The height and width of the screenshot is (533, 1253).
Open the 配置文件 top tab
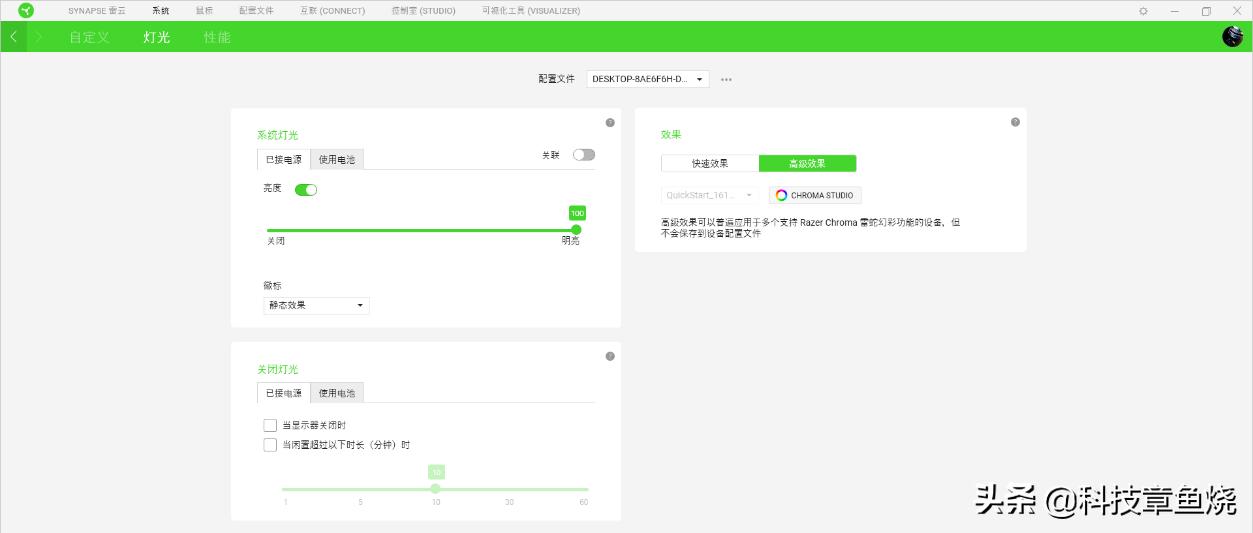pos(256,11)
